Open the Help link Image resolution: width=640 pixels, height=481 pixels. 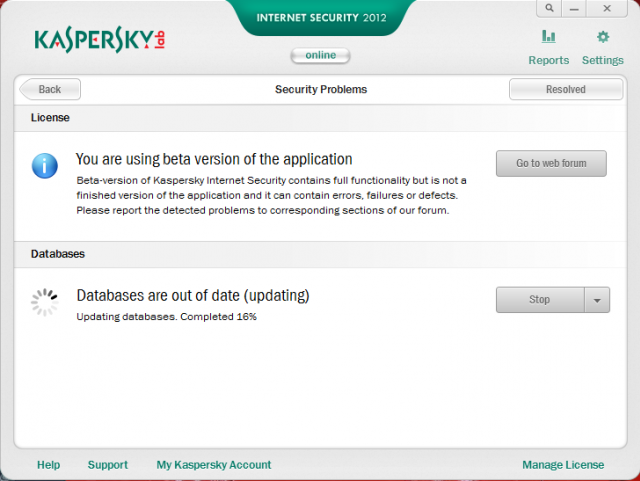click(x=48, y=465)
